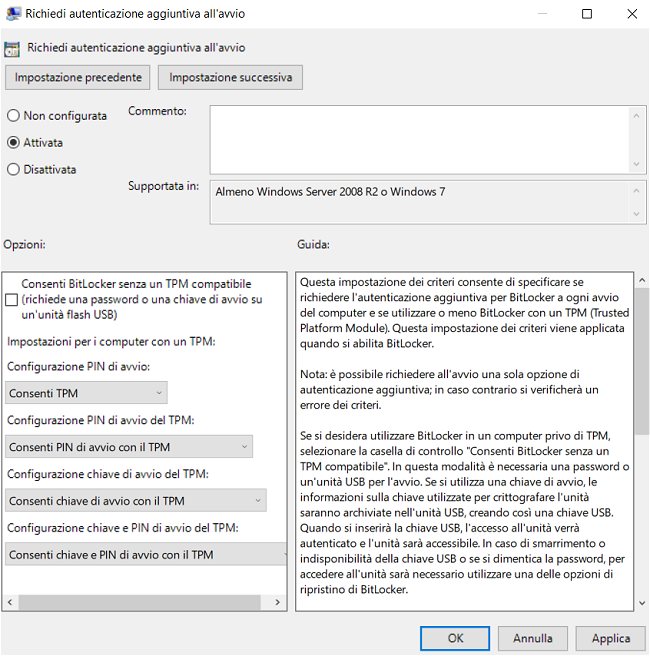Click the policy setting icon beside the header

[12, 48]
